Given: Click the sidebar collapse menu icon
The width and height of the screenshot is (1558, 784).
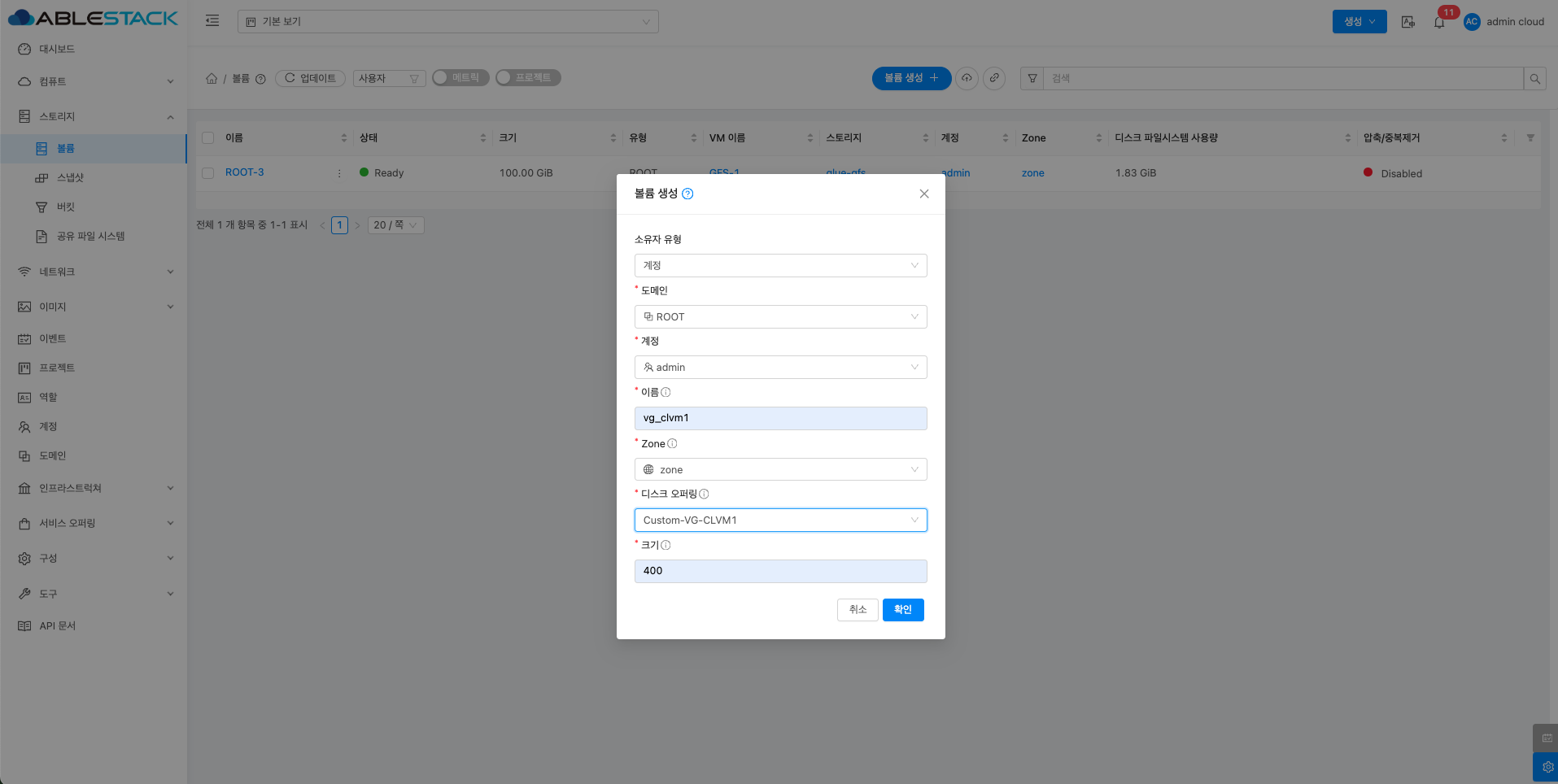Looking at the screenshot, I should (x=212, y=21).
